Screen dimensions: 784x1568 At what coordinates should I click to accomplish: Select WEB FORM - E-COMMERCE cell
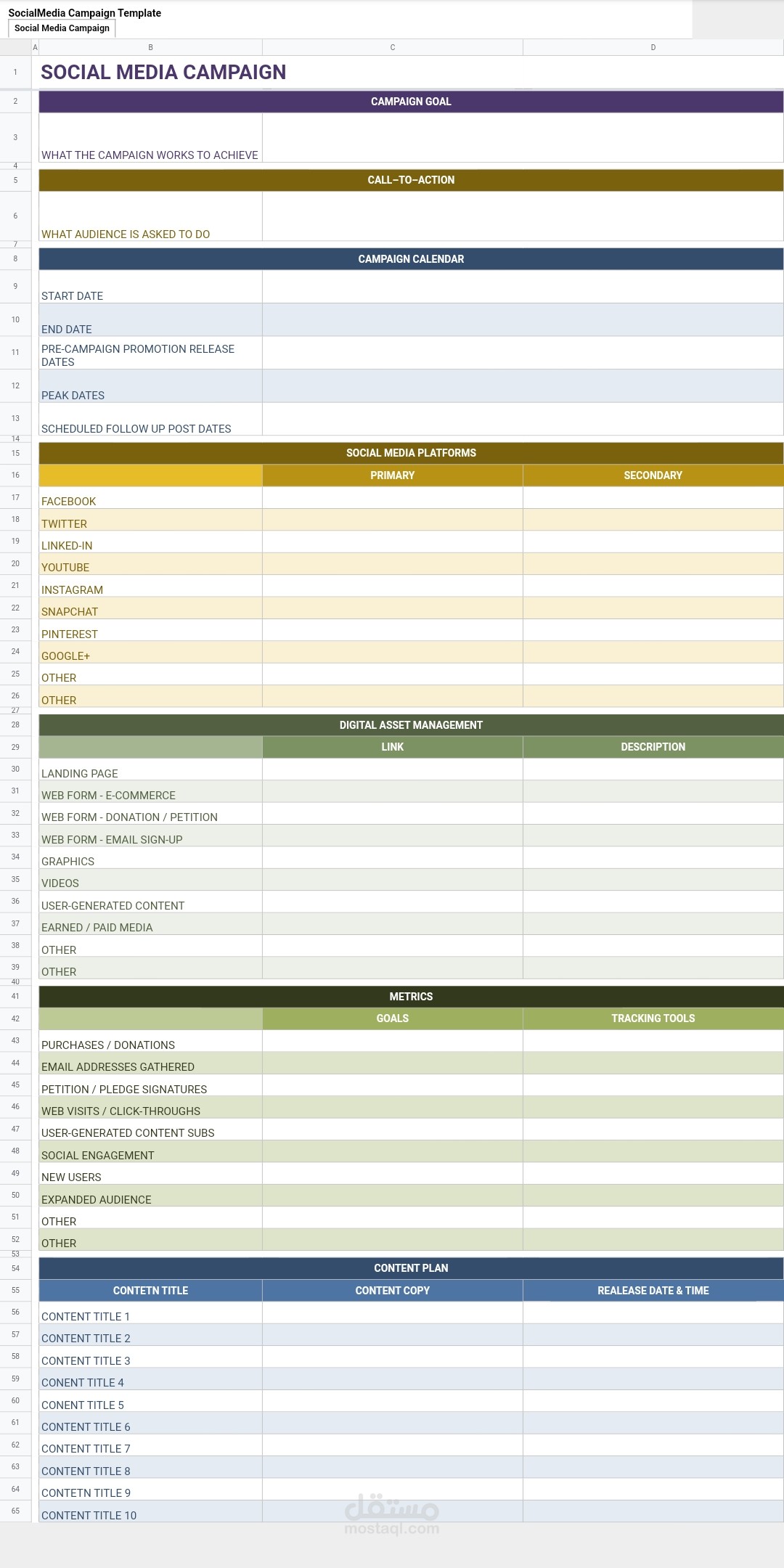150,791
